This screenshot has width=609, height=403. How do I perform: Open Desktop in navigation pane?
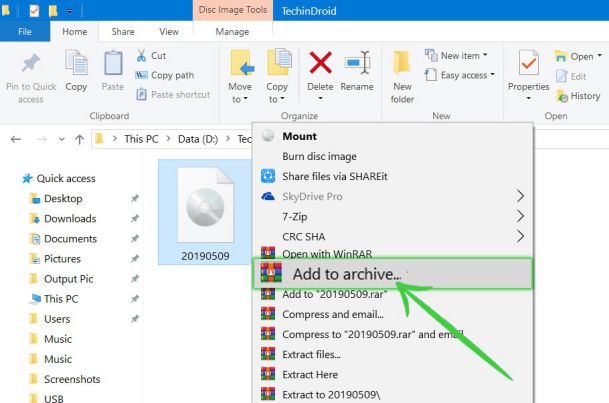(63, 199)
